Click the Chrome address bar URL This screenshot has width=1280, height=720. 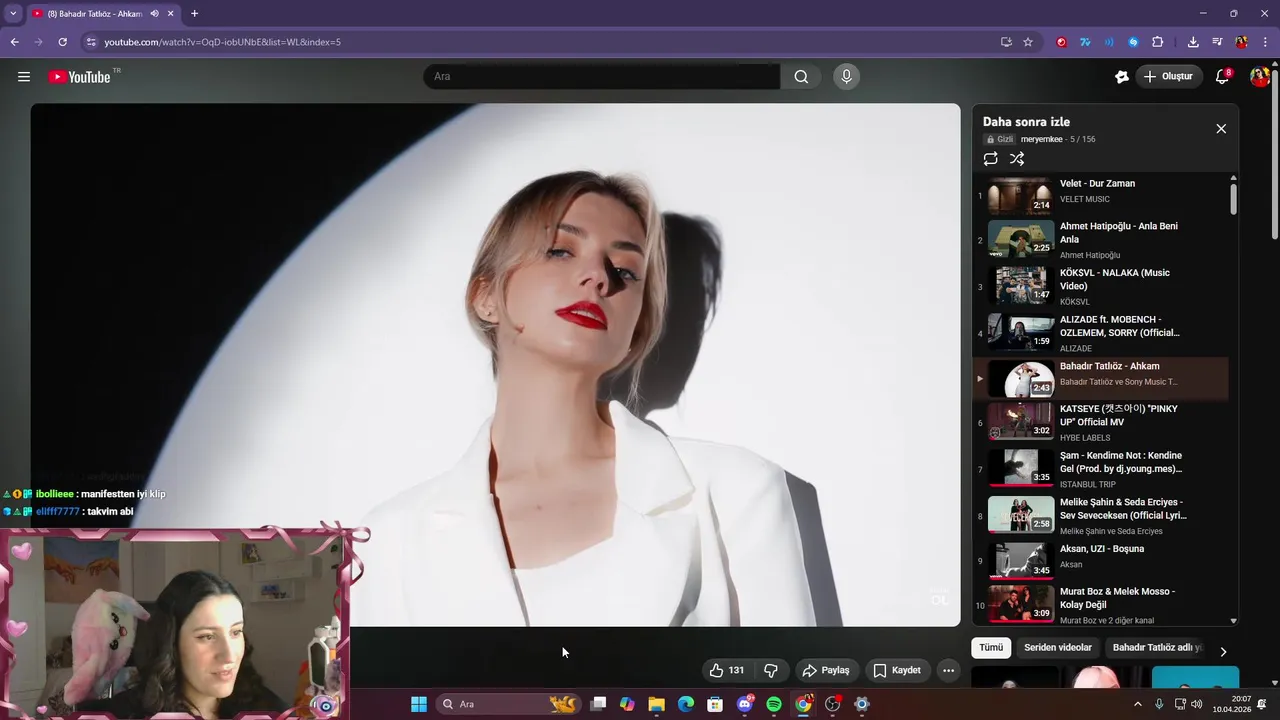pyautogui.click(x=222, y=42)
